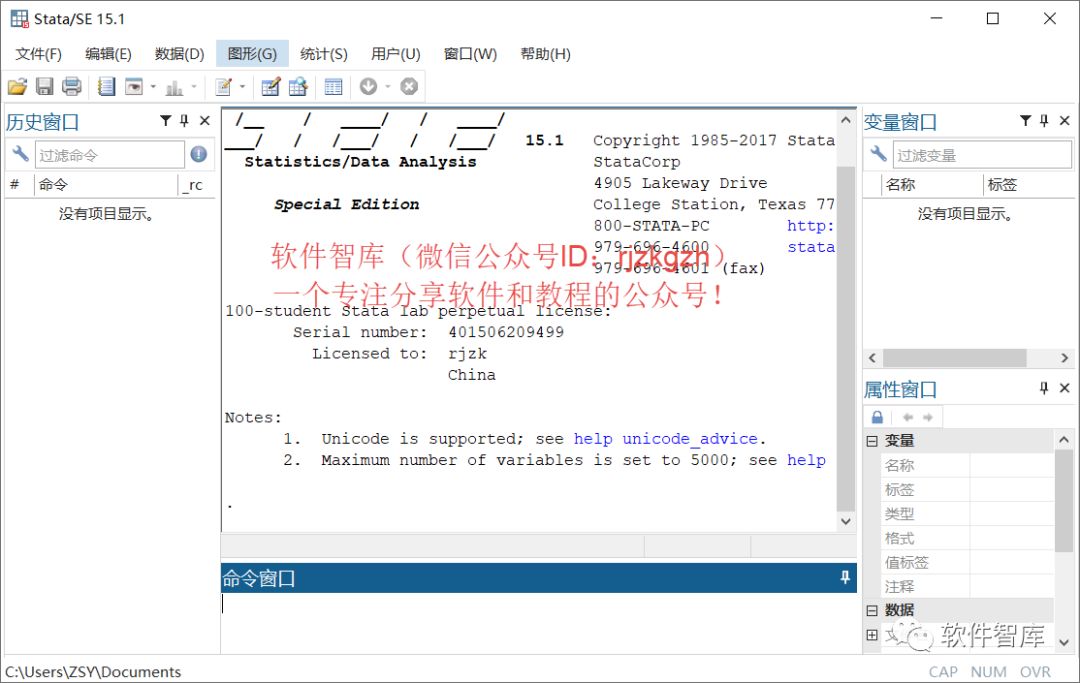1080x683 pixels.
Task: Open the More arrow dropdown
Action: [x=388, y=87]
